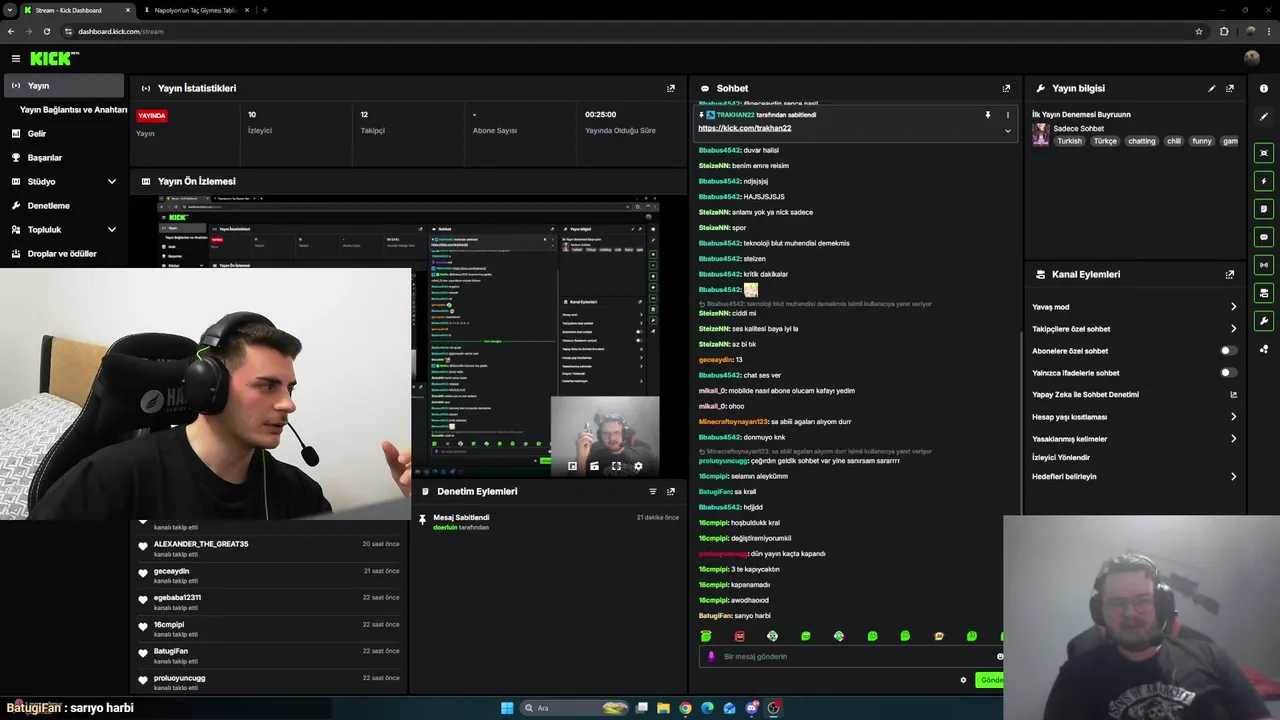
Task: Enable Yalnızca ifadelerle sohbet toggle
Action: coord(1229,373)
